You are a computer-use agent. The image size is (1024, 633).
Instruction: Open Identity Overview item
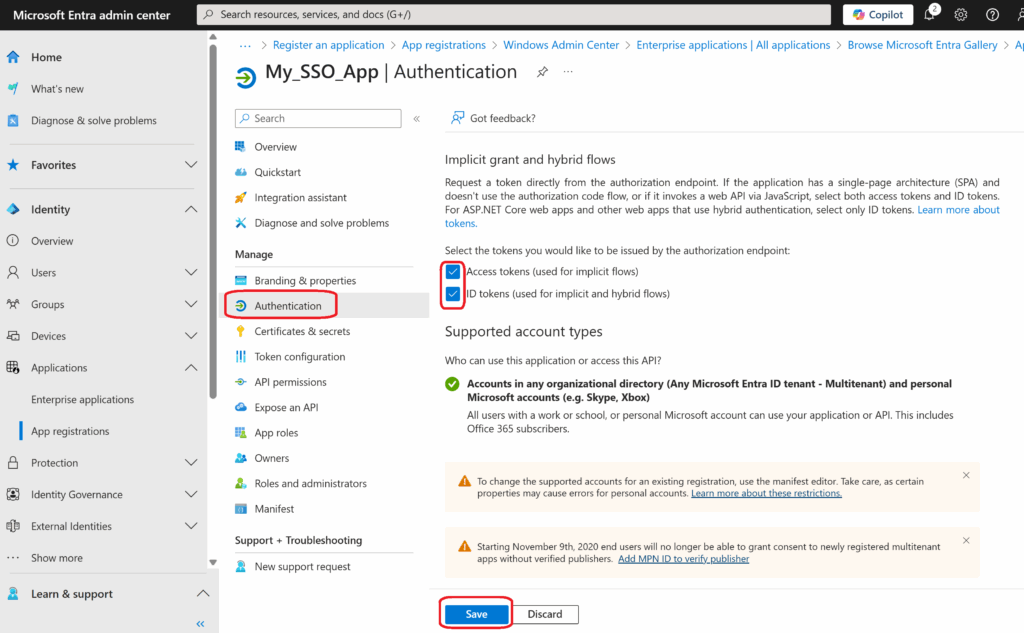(x=52, y=241)
